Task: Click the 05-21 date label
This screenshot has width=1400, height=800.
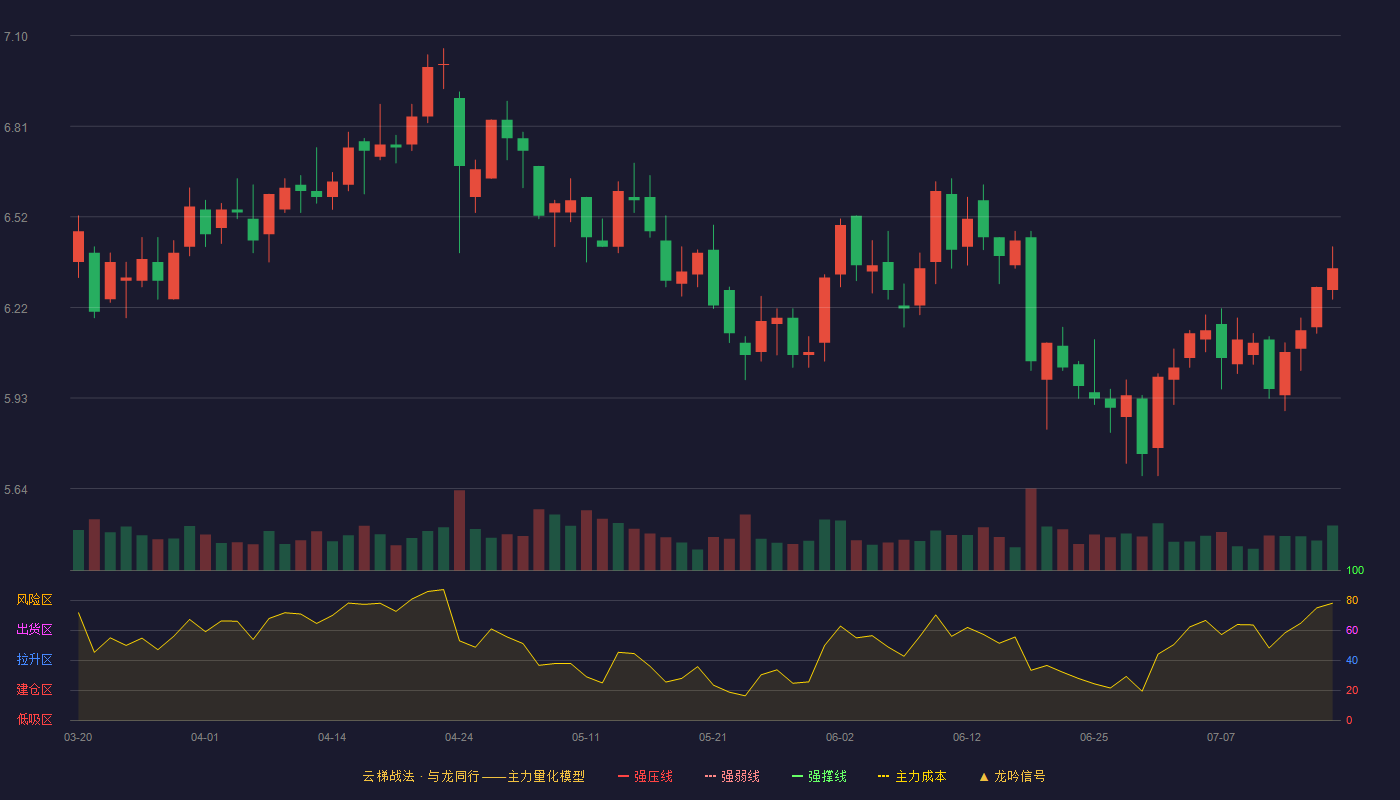Action: point(713,737)
